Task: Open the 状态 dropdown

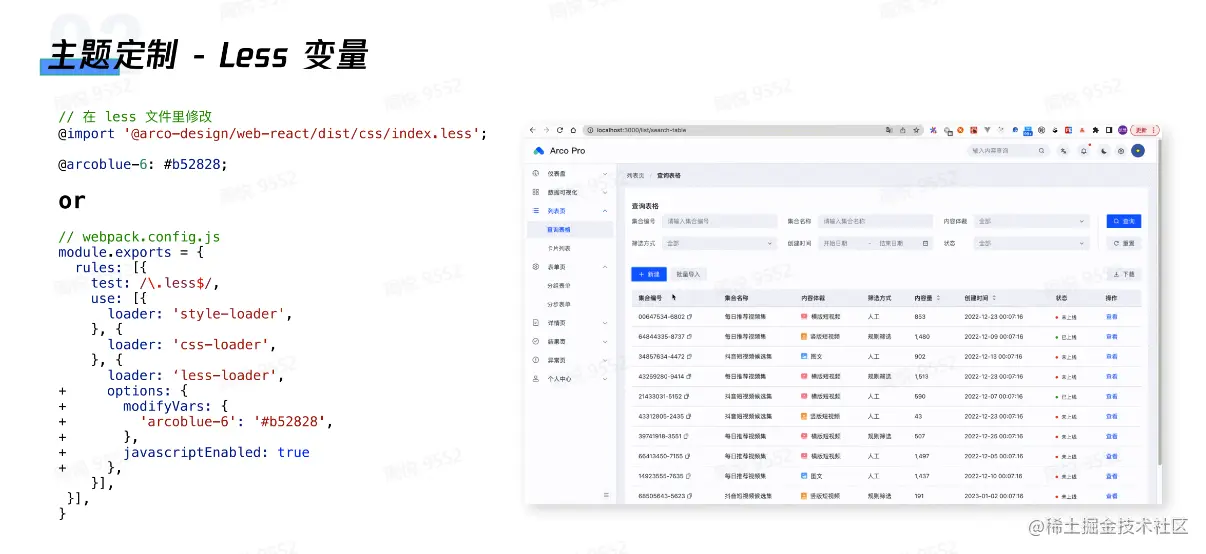Action: (x=1031, y=243)
